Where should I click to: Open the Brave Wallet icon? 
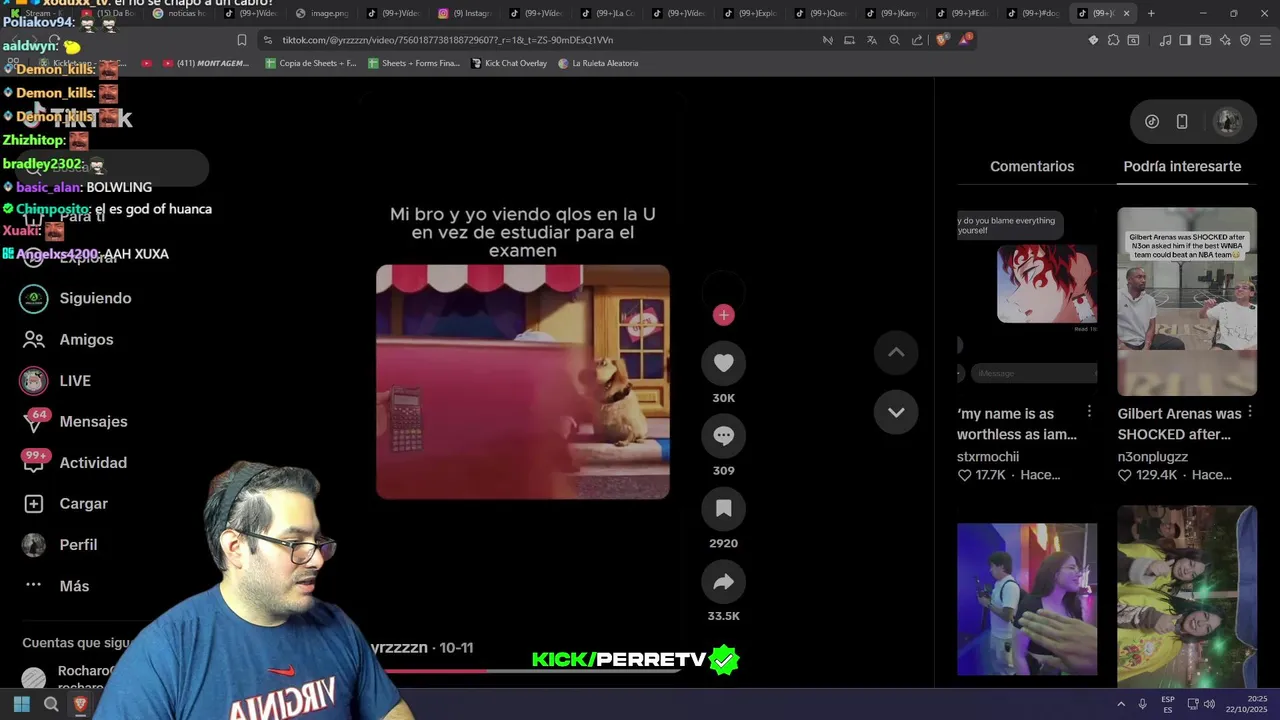pyautogui.click(x=1205, y=40)
